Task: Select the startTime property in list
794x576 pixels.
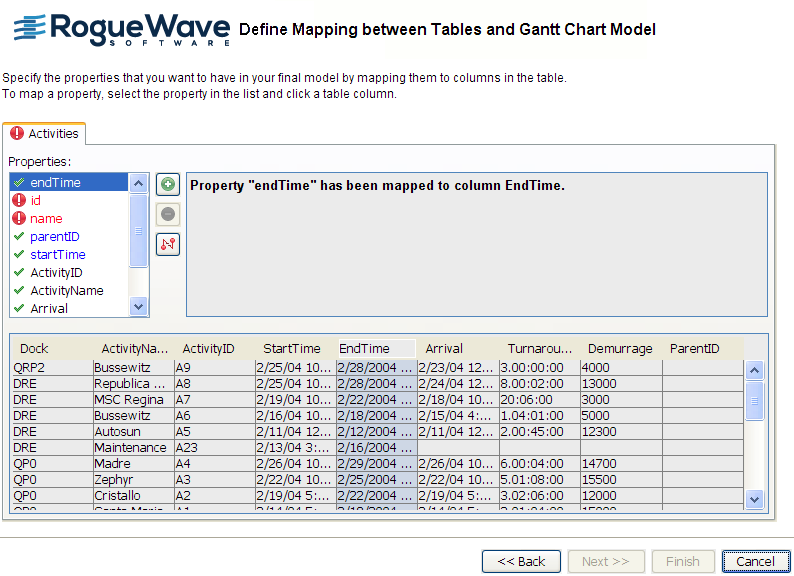Action: click(57, 255)
